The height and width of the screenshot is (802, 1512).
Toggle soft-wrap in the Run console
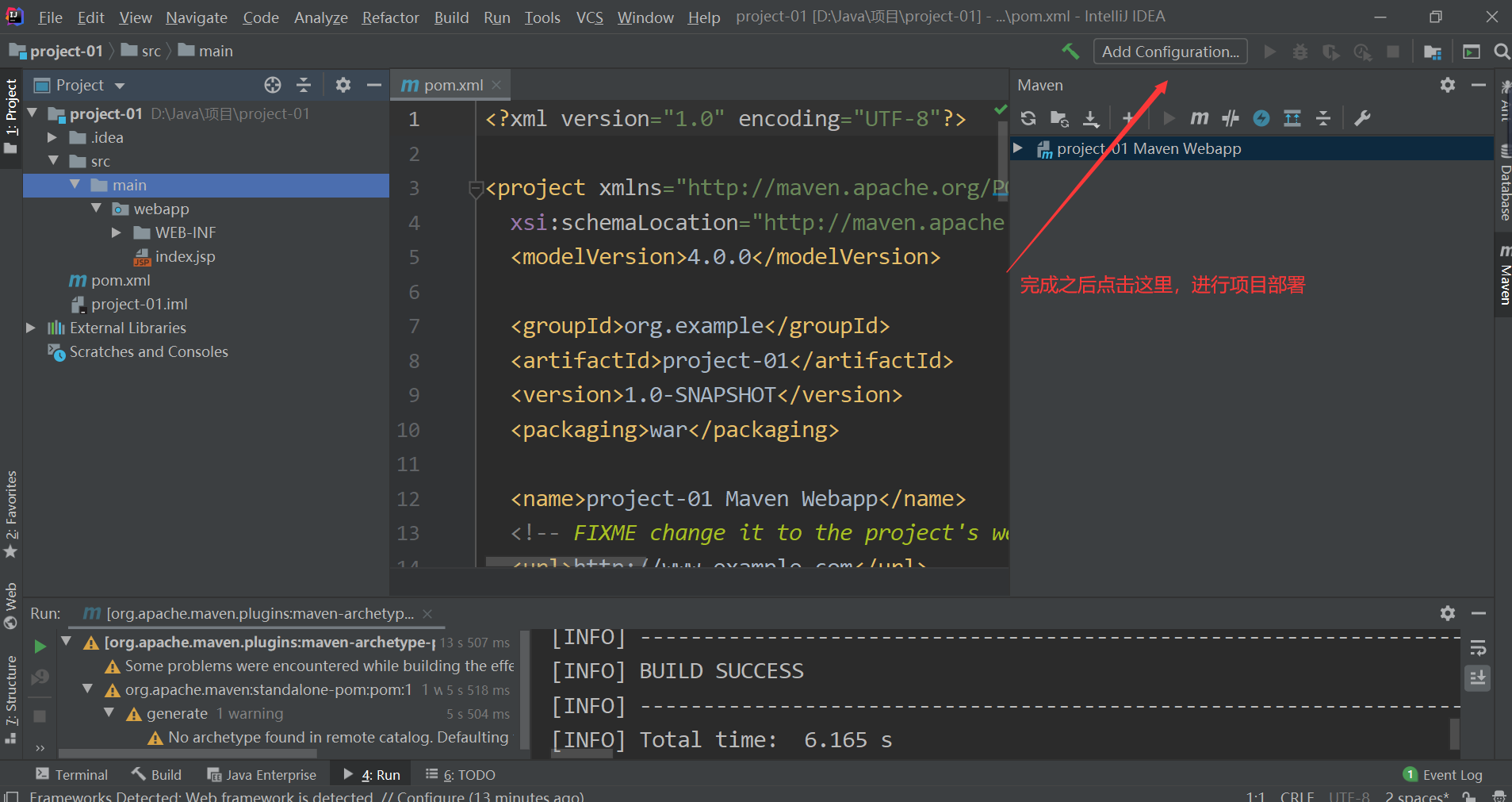1478,648
